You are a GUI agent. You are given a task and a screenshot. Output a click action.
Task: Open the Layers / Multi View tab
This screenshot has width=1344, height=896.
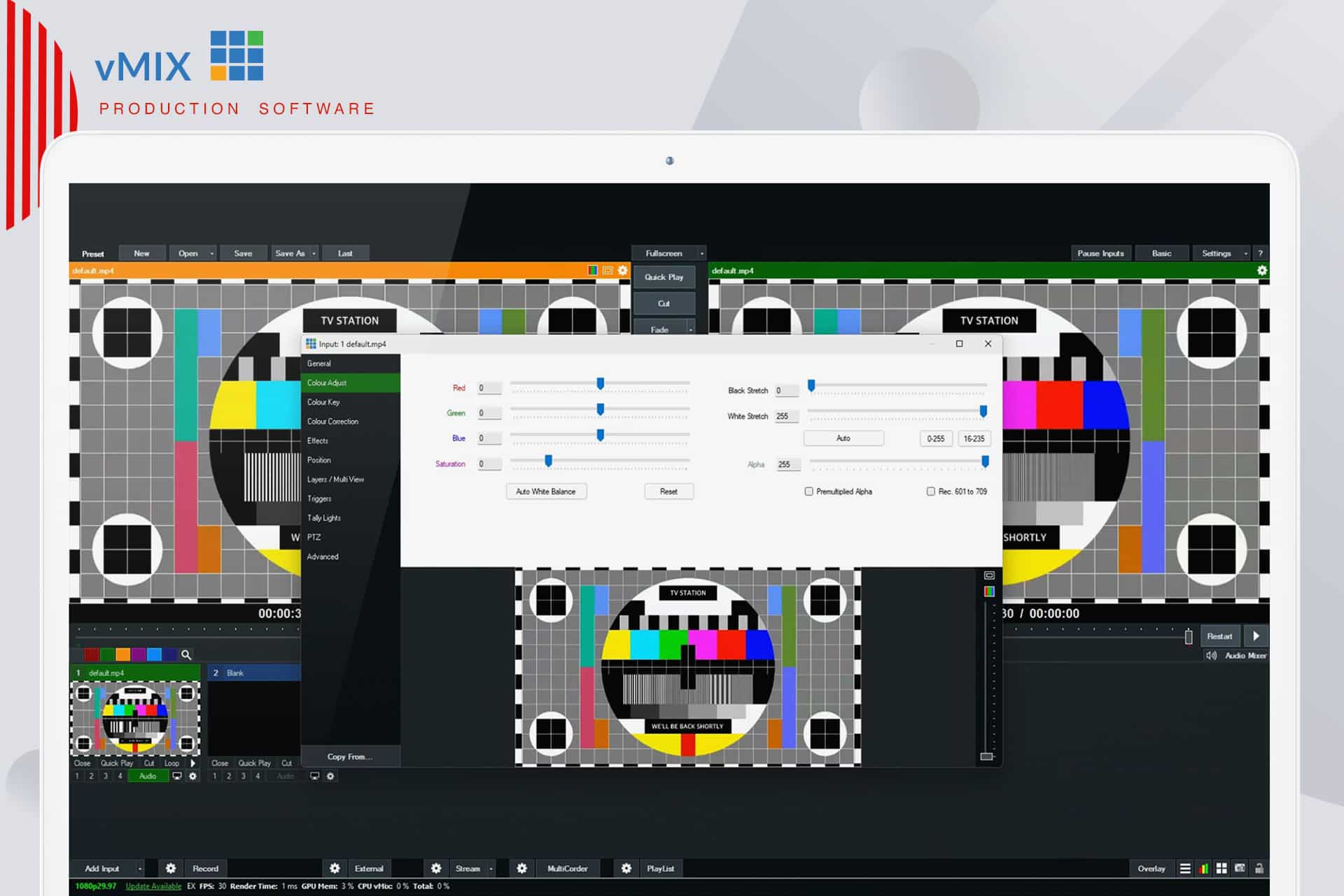coord(351,479)
